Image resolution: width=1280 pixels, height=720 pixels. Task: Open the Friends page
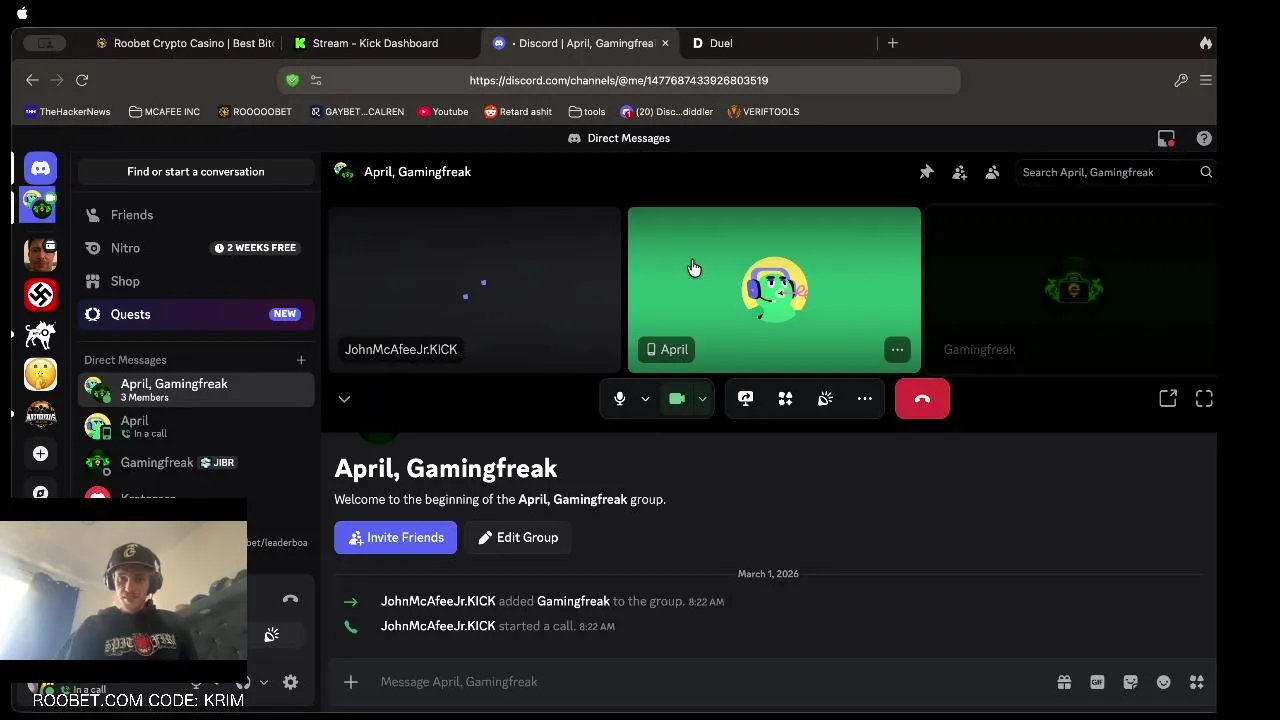[196, 215]
